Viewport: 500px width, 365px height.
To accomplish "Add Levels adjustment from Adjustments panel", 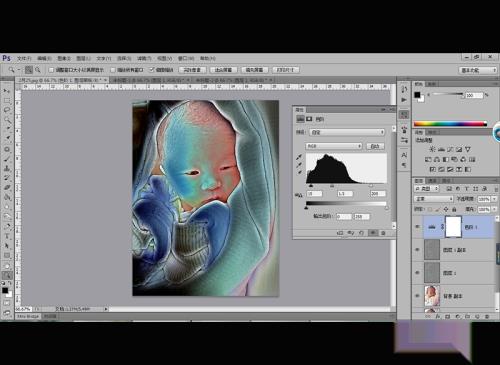I will [x=441, y=149].
